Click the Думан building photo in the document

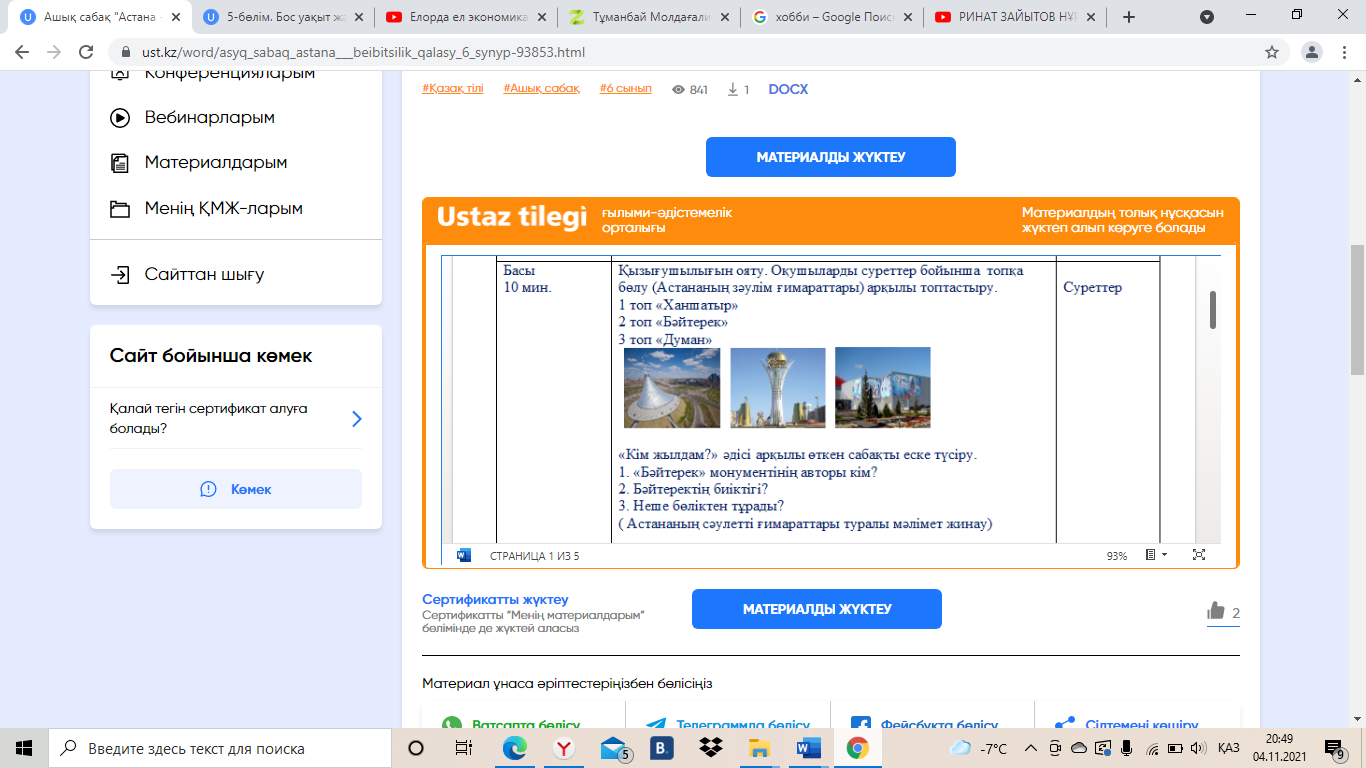pos(883,388)
